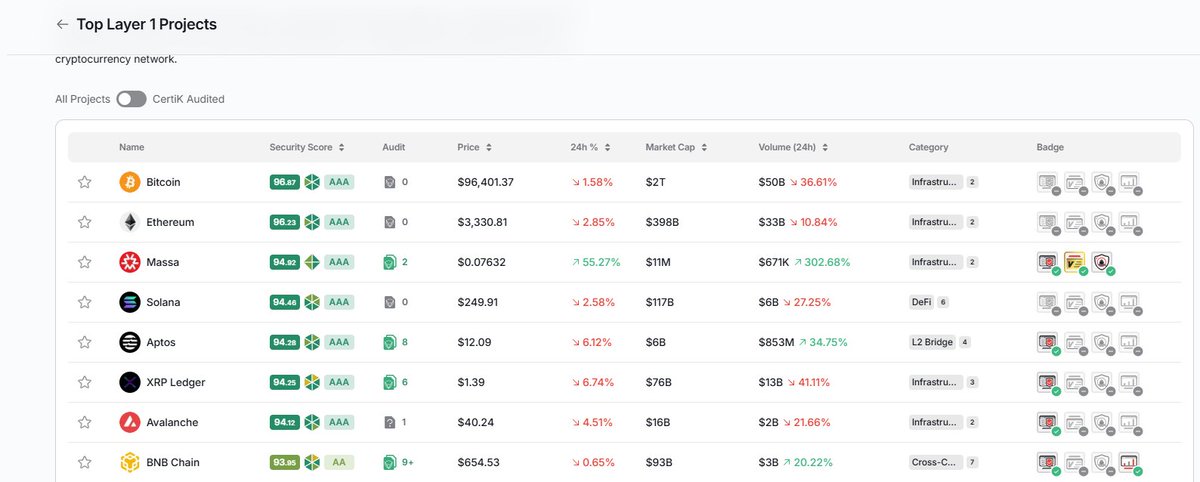Viewport: 1200px width, 482px height.
Task: Star the BNB Chain row
Action: (85, 462)
